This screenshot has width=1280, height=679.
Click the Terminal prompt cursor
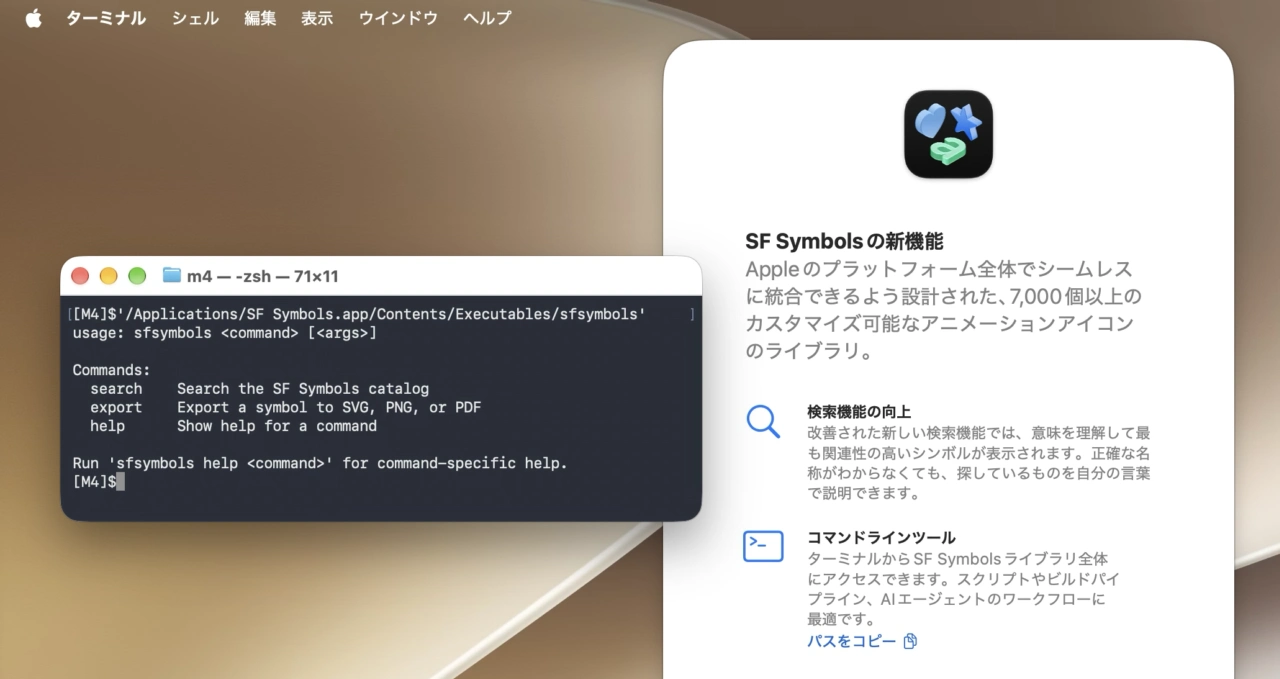click(x=120, y=482)
